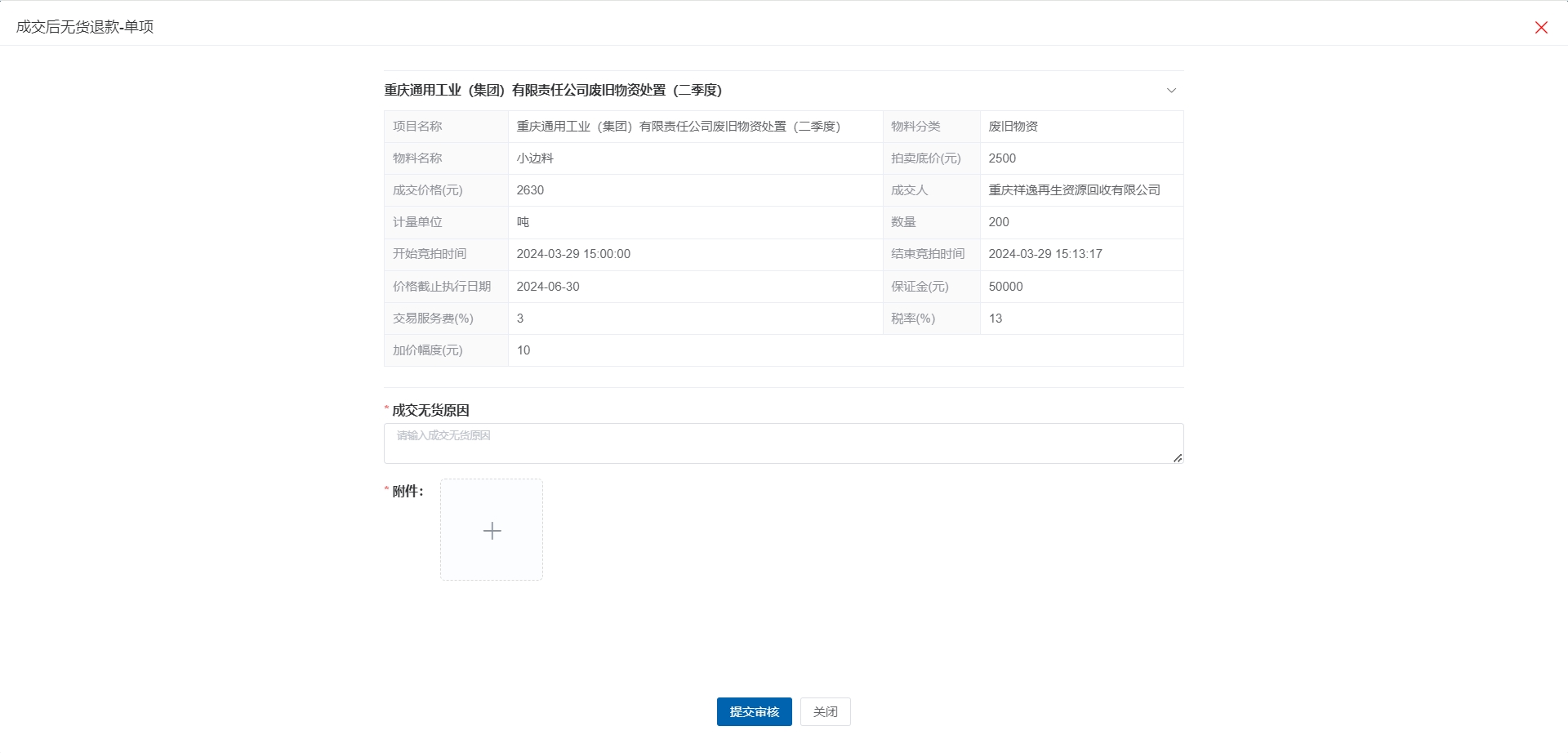Click end time 2024-03-29 15:13:17
Screen dimensions: 1568x753
coord(1045,254)
